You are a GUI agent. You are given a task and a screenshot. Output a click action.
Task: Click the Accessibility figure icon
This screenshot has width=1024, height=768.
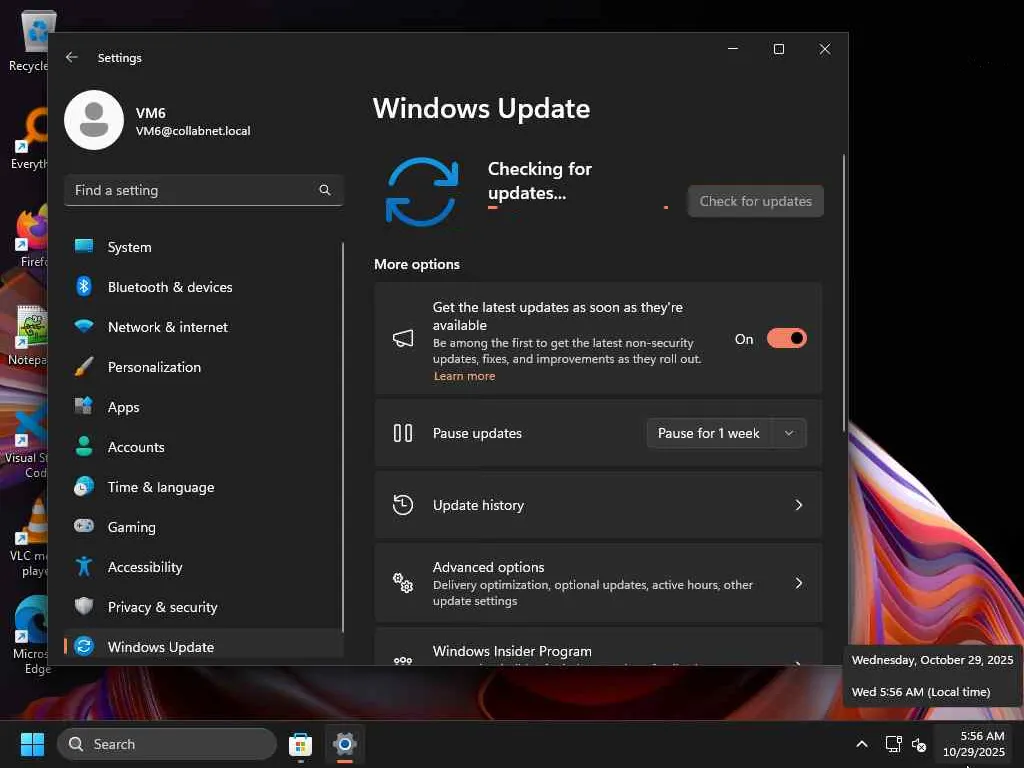[x=84, y=566]
